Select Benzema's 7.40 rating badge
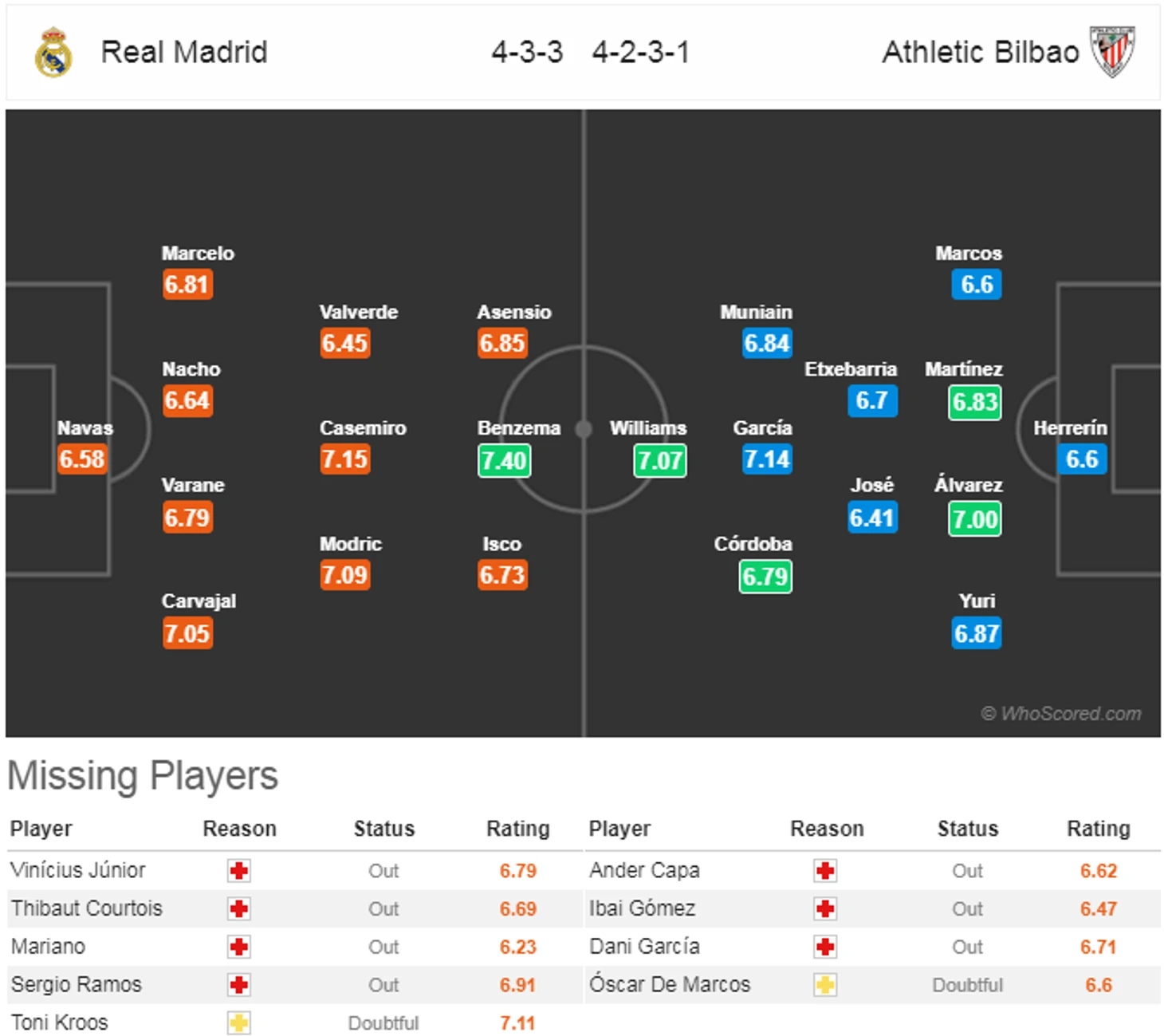This screenshot has height=1036, width=1164. tap(504, 460)
